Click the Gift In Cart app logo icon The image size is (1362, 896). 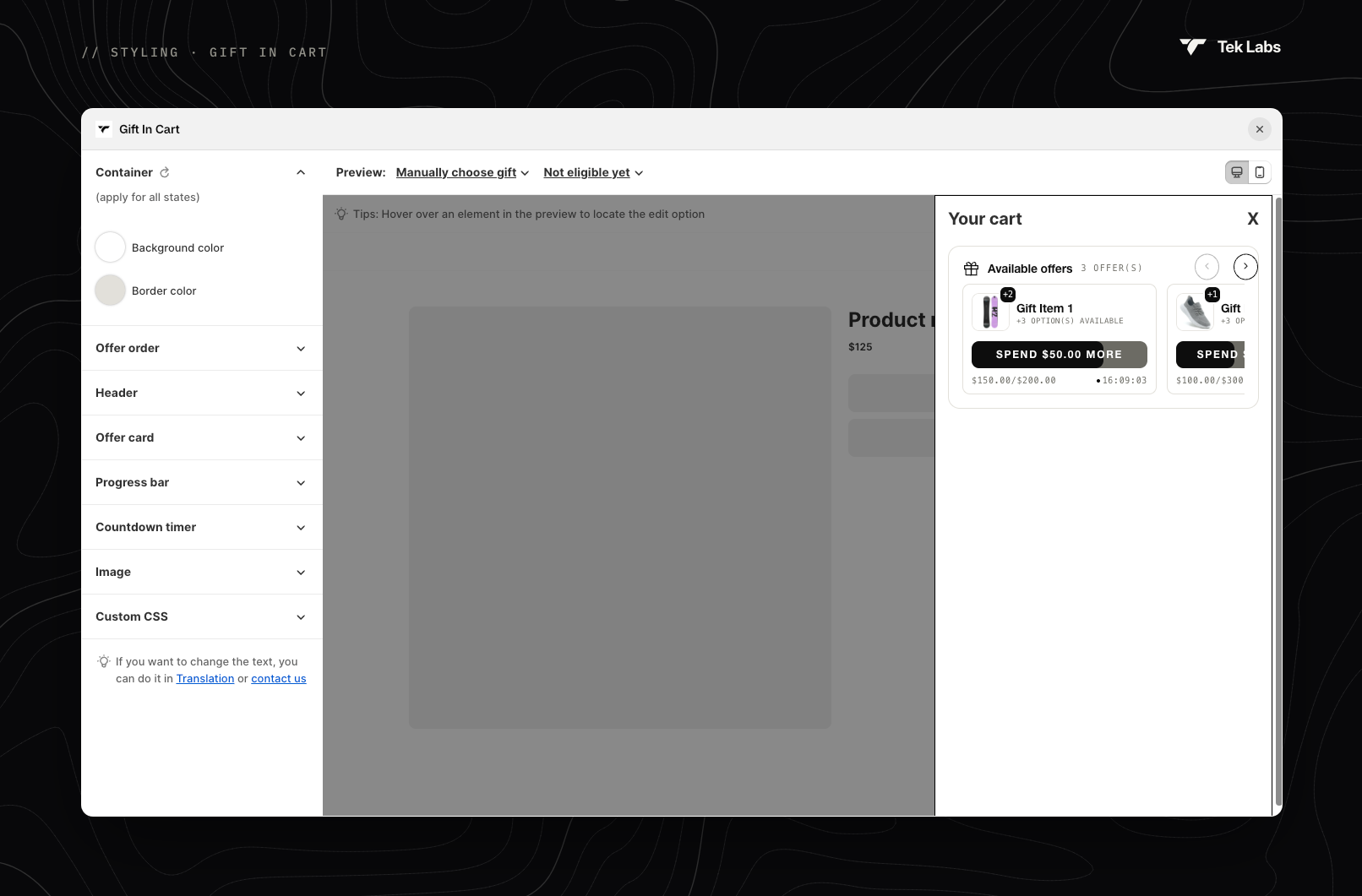(x=104, y=129)
